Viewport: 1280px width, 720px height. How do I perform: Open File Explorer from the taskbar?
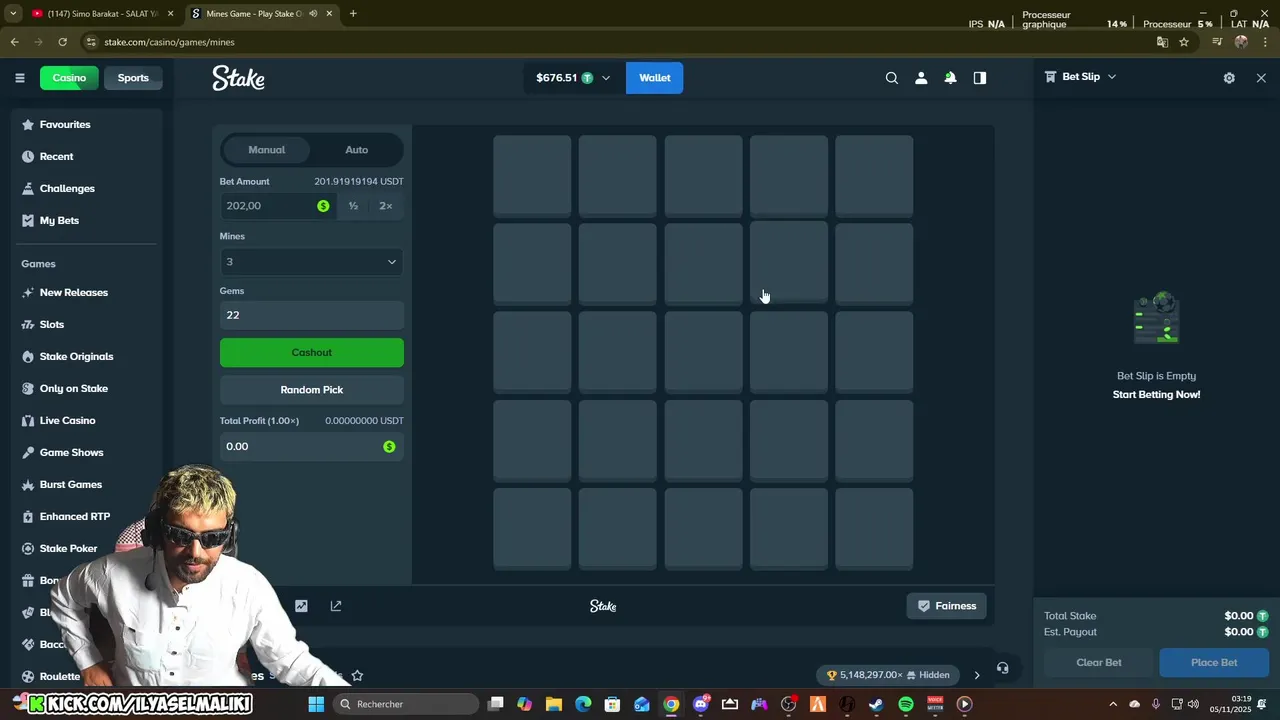[x=554, y=704]
